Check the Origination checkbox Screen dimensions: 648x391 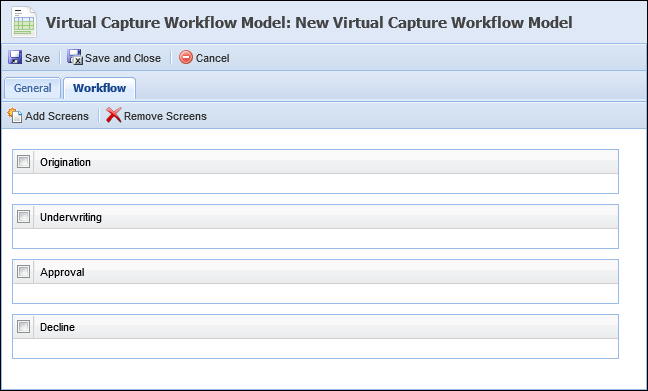point(24,162)
